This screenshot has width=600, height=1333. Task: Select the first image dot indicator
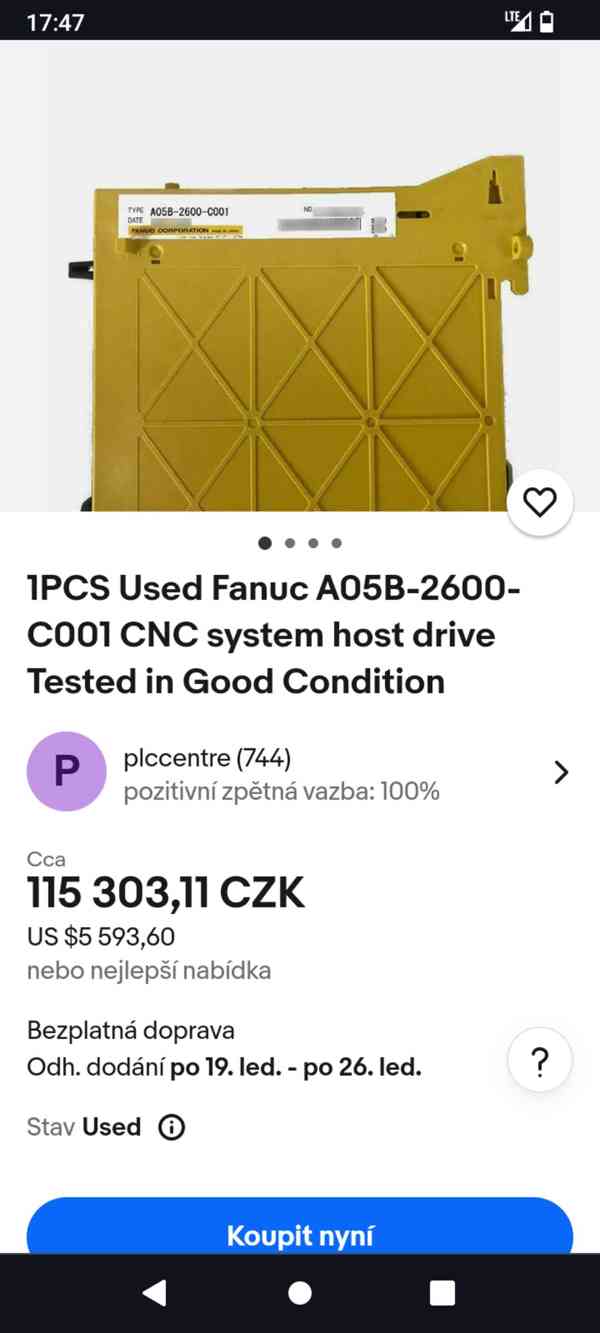click(x=265, y=543)
